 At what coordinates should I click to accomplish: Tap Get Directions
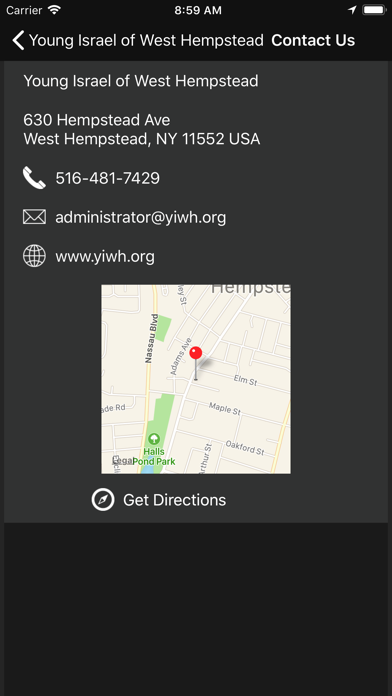174,500
